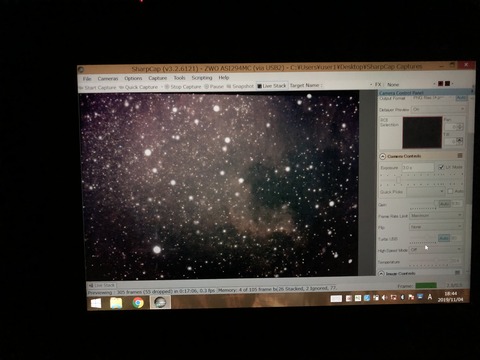Open the Scripting menu
Screen dimensions: 480x360
pos(202,78)
